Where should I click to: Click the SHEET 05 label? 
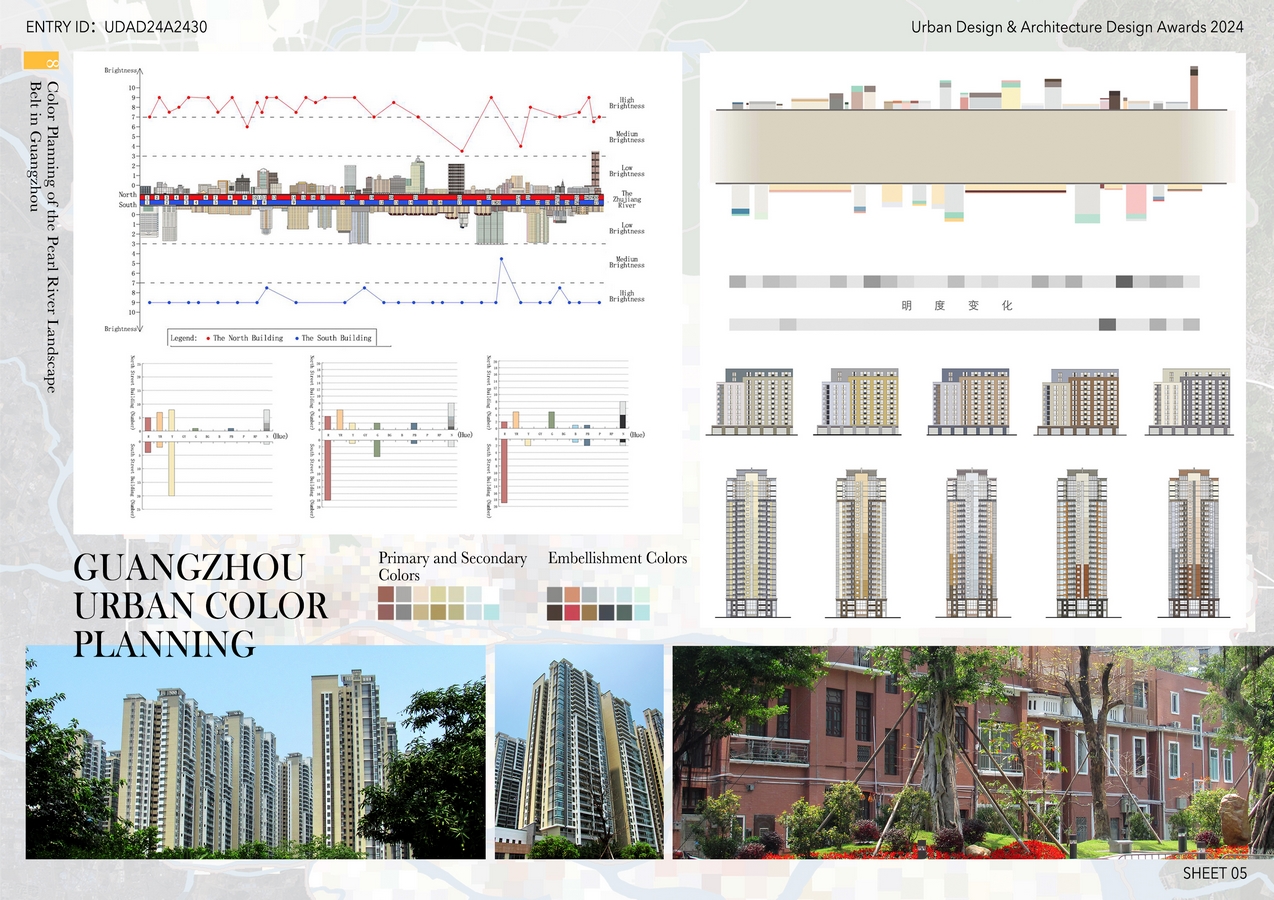tap(1215, 873)
